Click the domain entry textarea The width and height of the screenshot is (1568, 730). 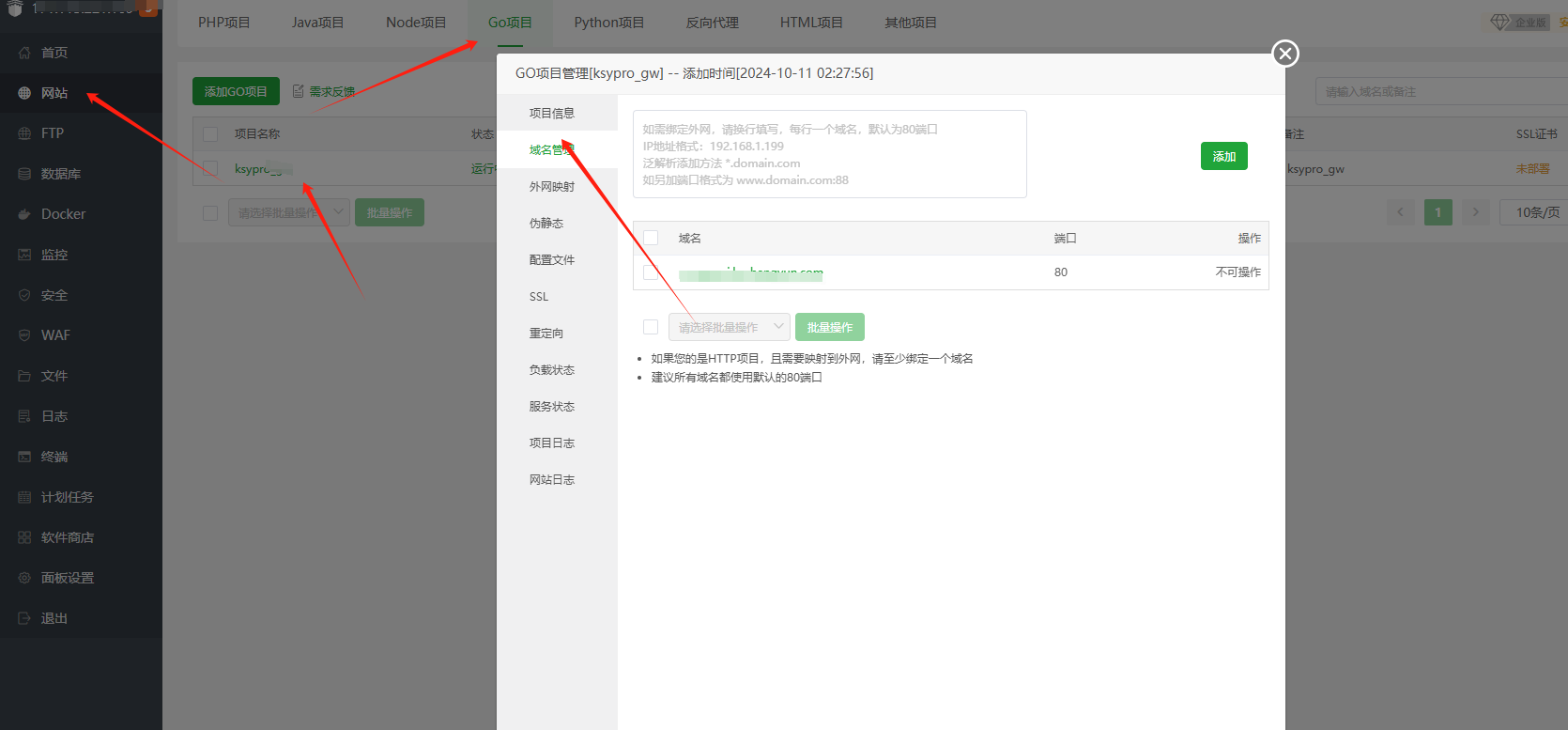[829, 154]
